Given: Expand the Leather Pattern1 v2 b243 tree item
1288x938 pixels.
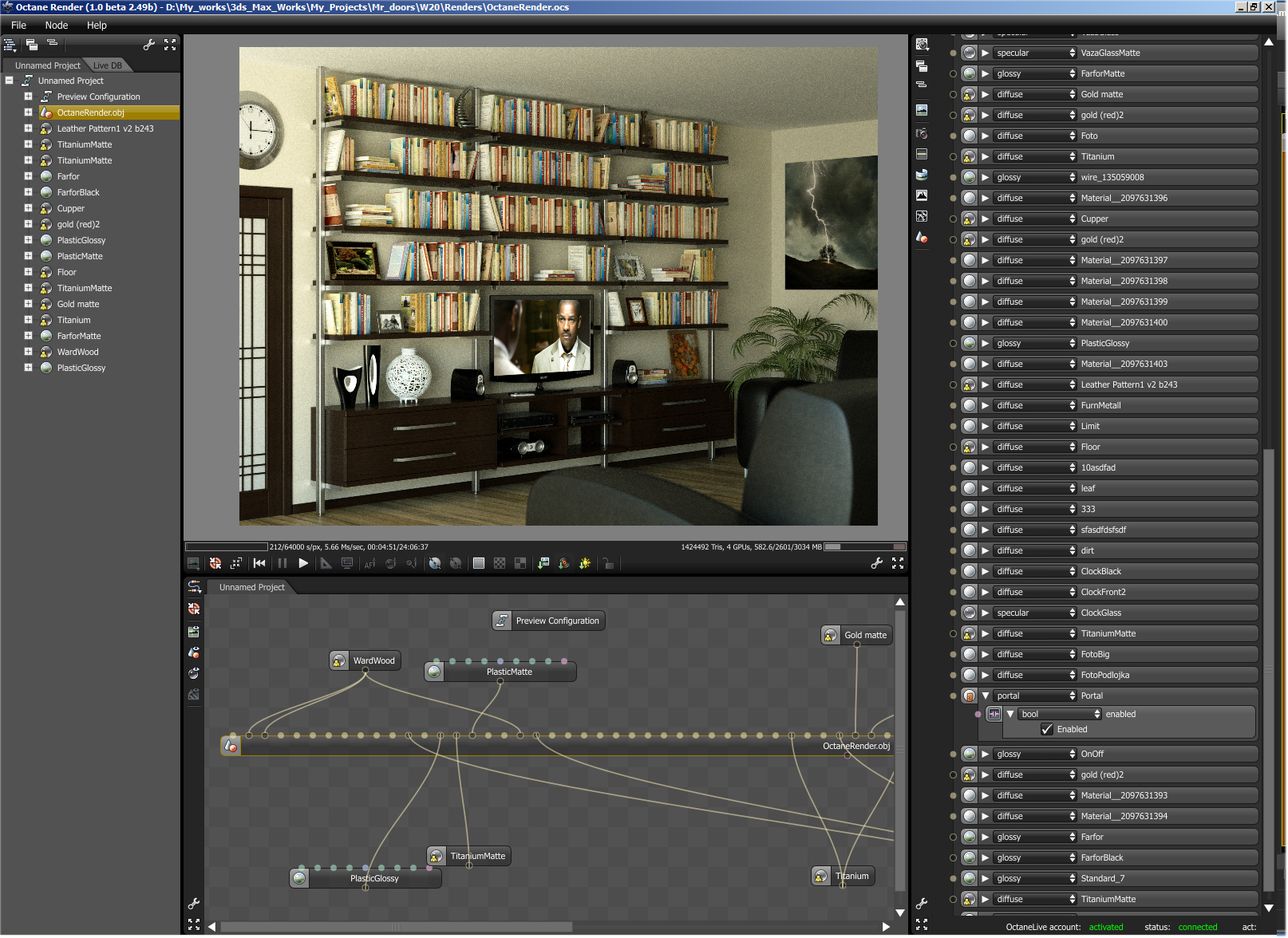Looking at the screenshot, I should (x=28, y=128).
